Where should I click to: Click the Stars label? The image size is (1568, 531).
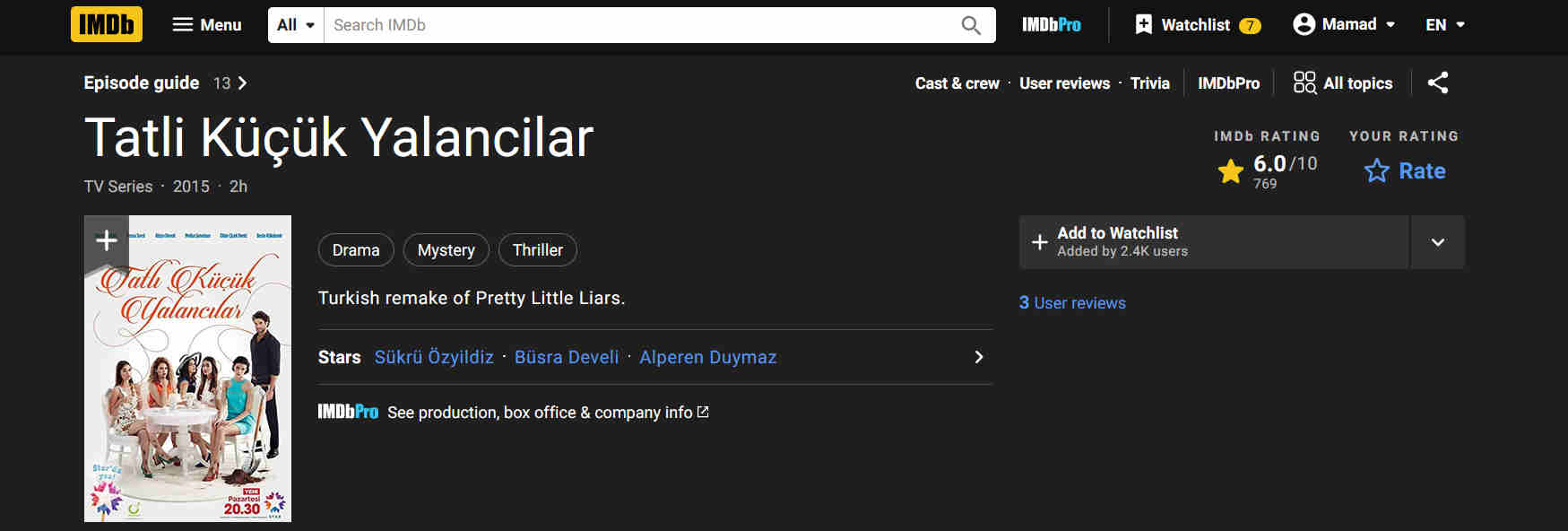pos(339,357)
